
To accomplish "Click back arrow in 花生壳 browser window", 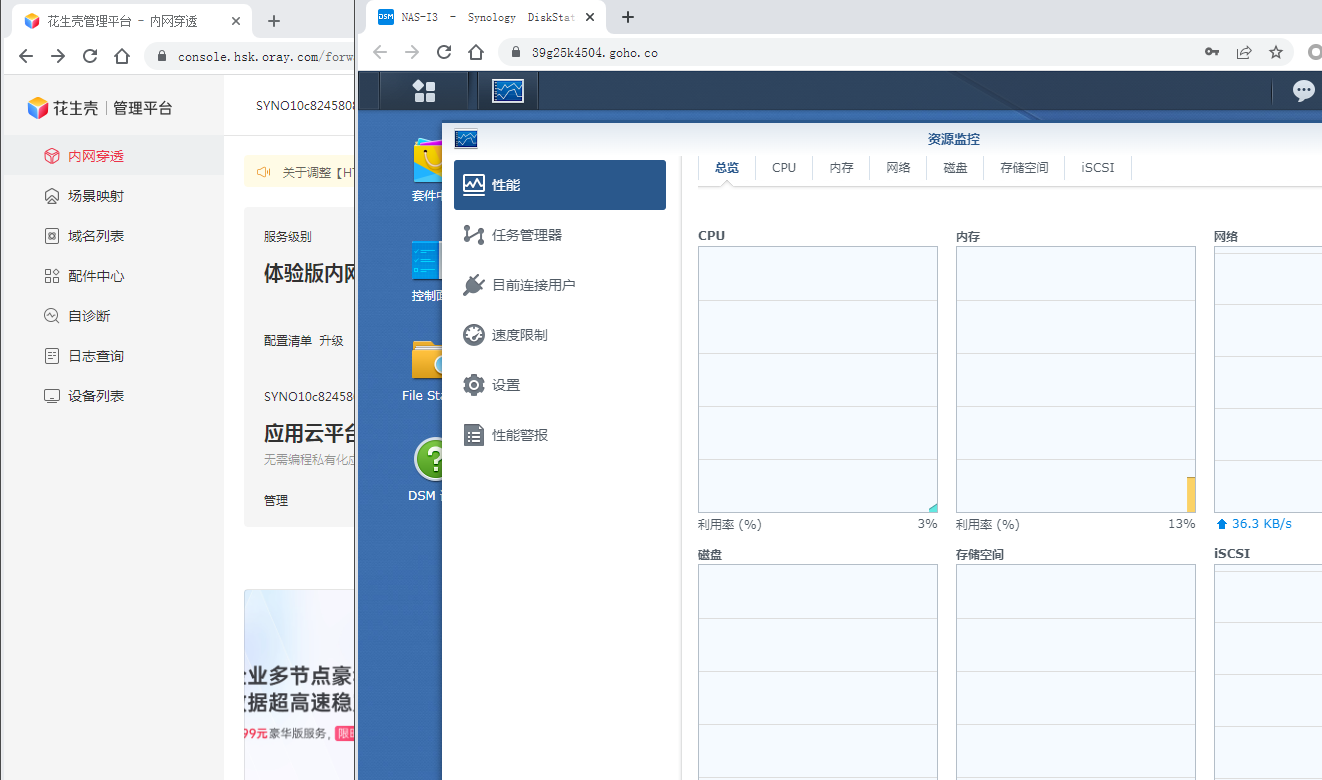I will coord(26,56).
